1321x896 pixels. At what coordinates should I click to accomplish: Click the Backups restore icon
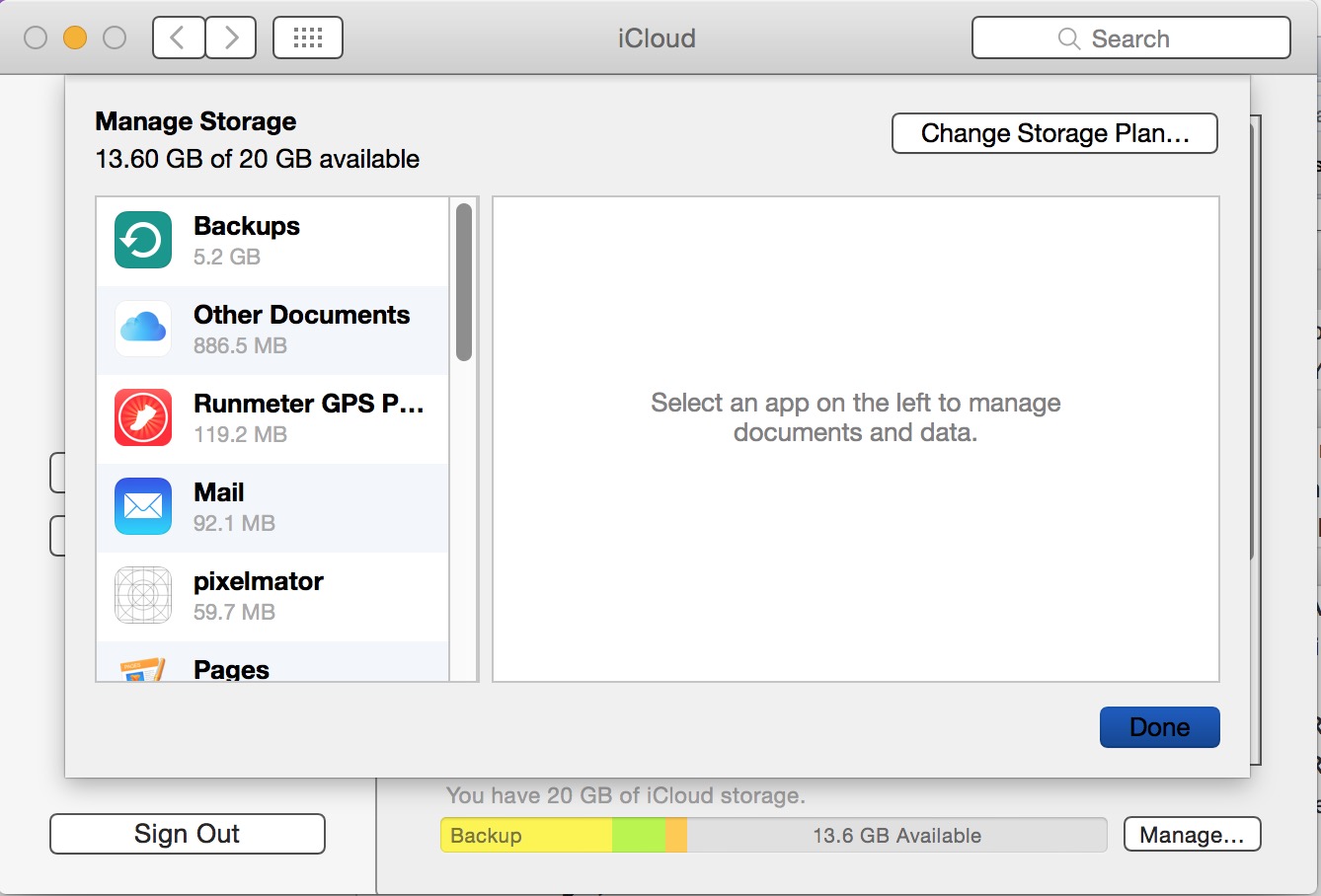click(143, 240)
